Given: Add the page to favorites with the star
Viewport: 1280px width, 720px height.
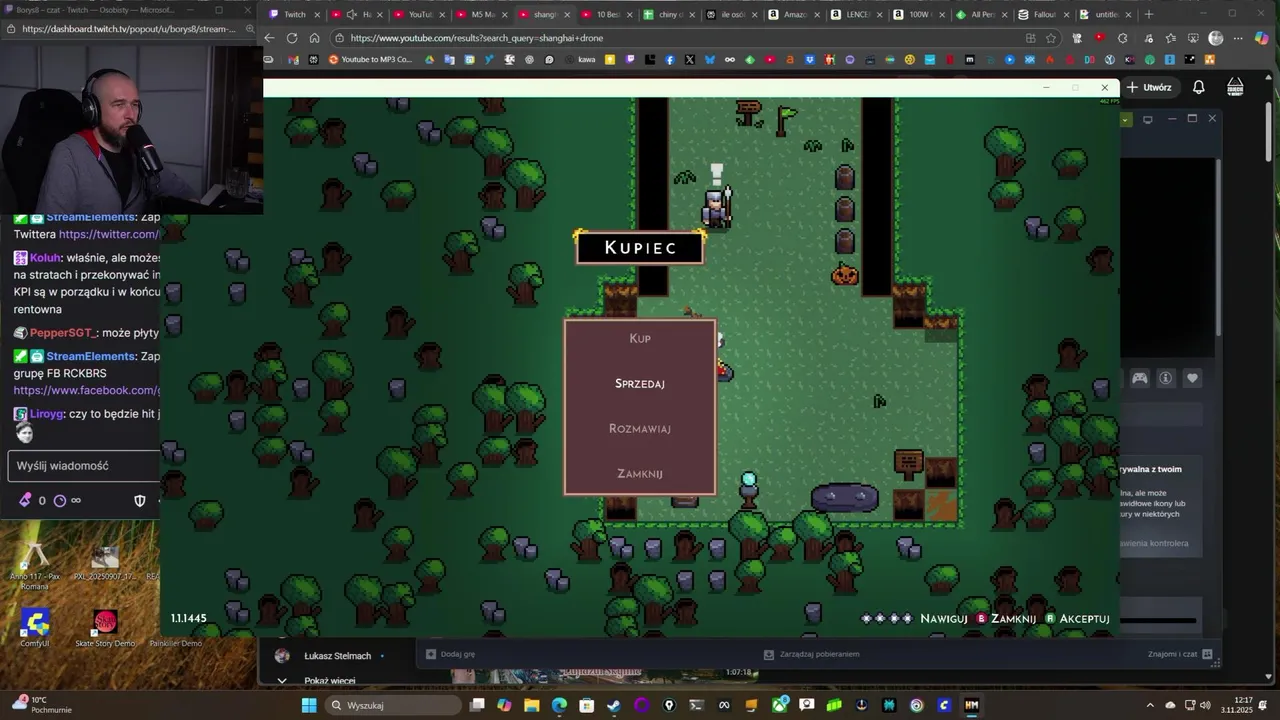Looking at the screenshot, I should 1051,38.
